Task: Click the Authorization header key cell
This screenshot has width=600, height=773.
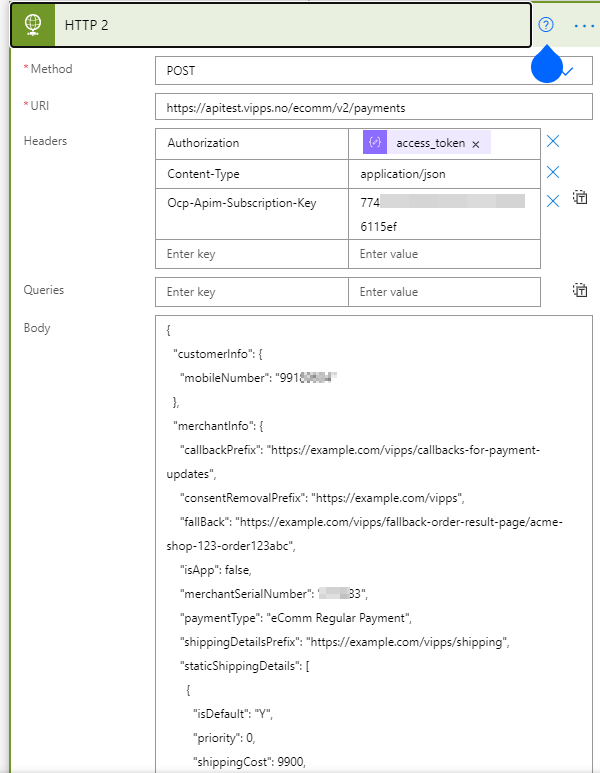Action: tap(252, 143)
